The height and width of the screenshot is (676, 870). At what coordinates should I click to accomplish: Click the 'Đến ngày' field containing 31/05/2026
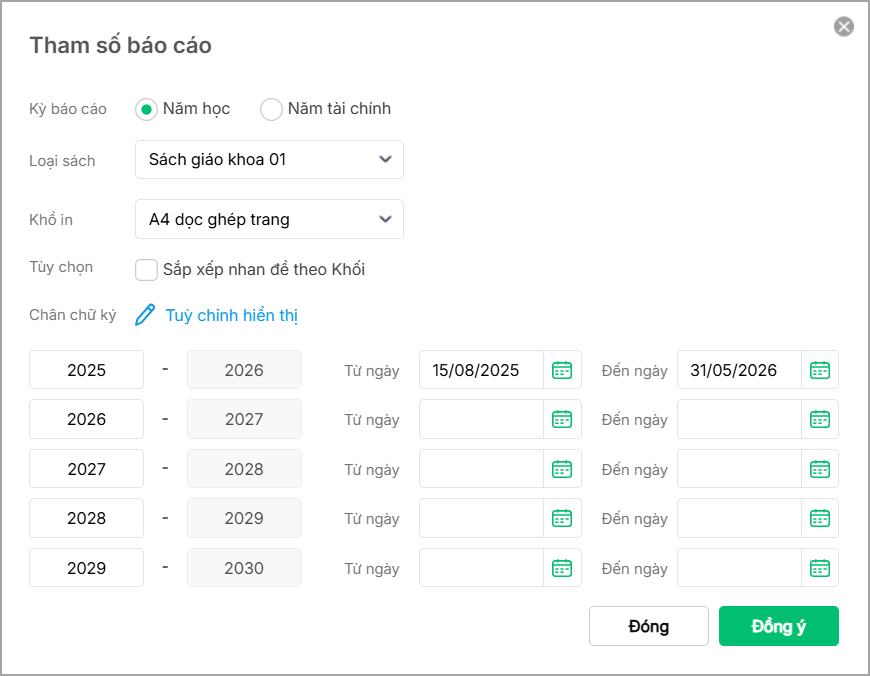tap(739, 370)
